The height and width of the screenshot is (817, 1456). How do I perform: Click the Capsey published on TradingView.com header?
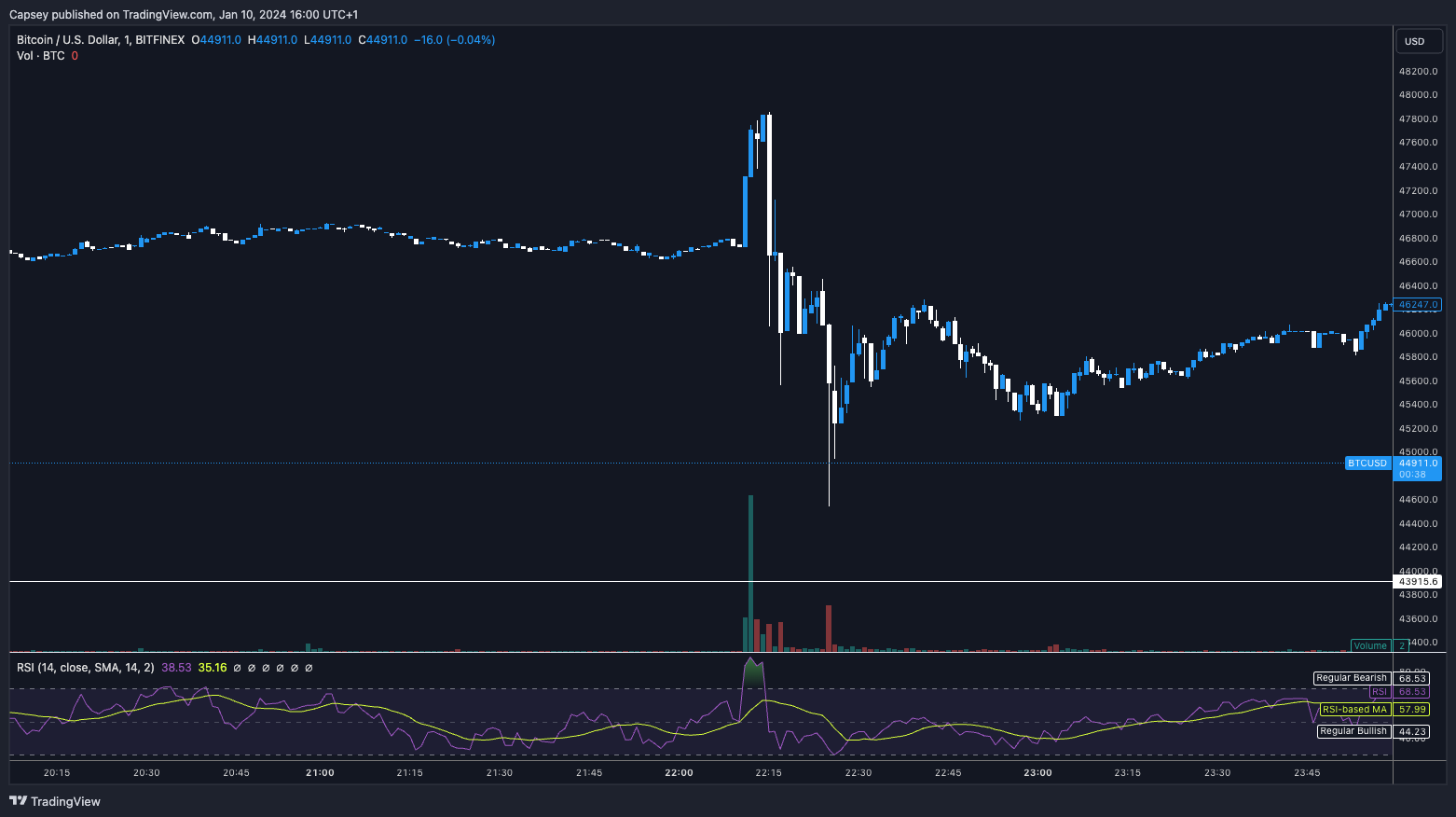(x=184, y=15)
